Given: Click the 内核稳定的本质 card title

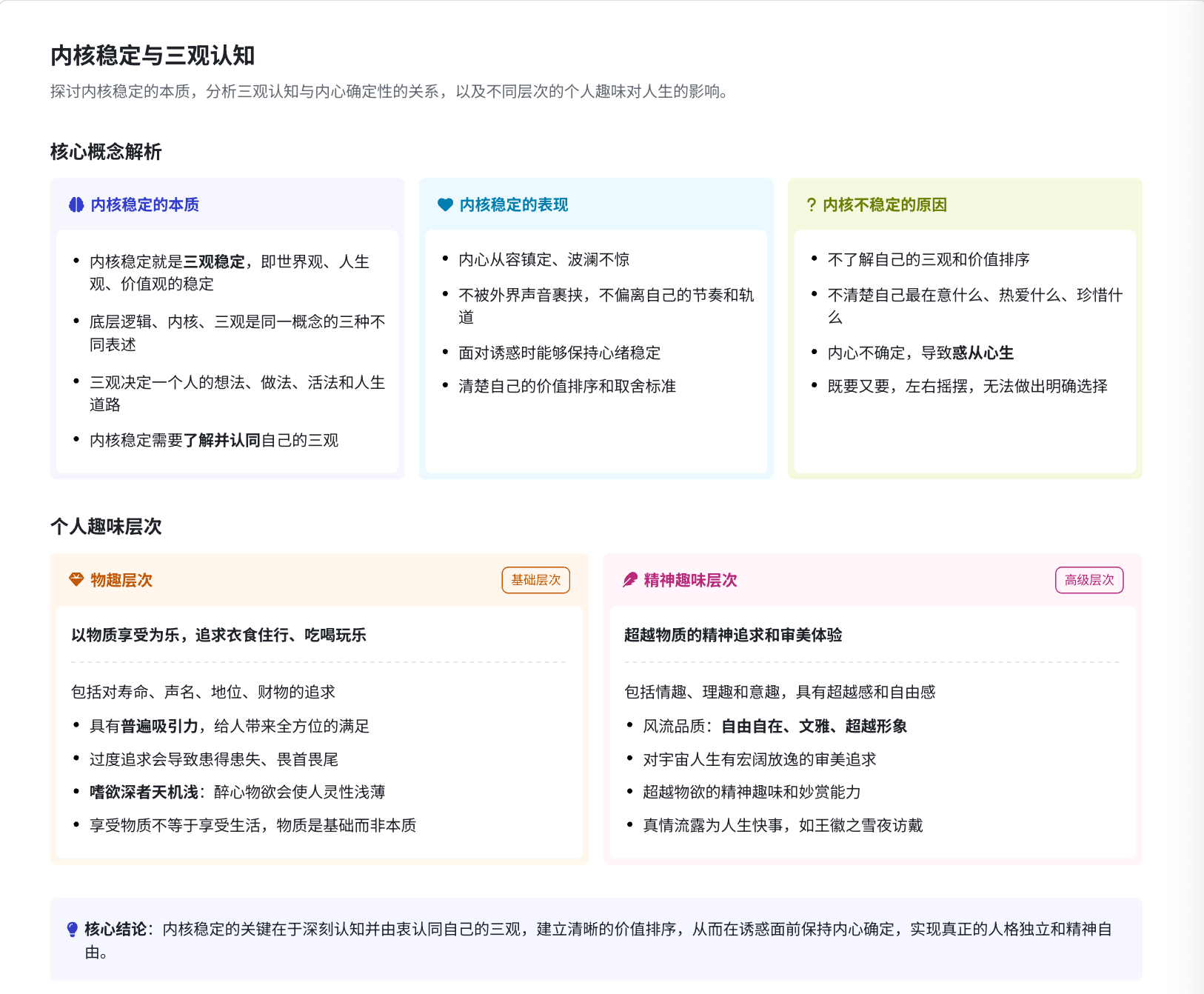Looking at the screenshot, I should click(145, 205).
